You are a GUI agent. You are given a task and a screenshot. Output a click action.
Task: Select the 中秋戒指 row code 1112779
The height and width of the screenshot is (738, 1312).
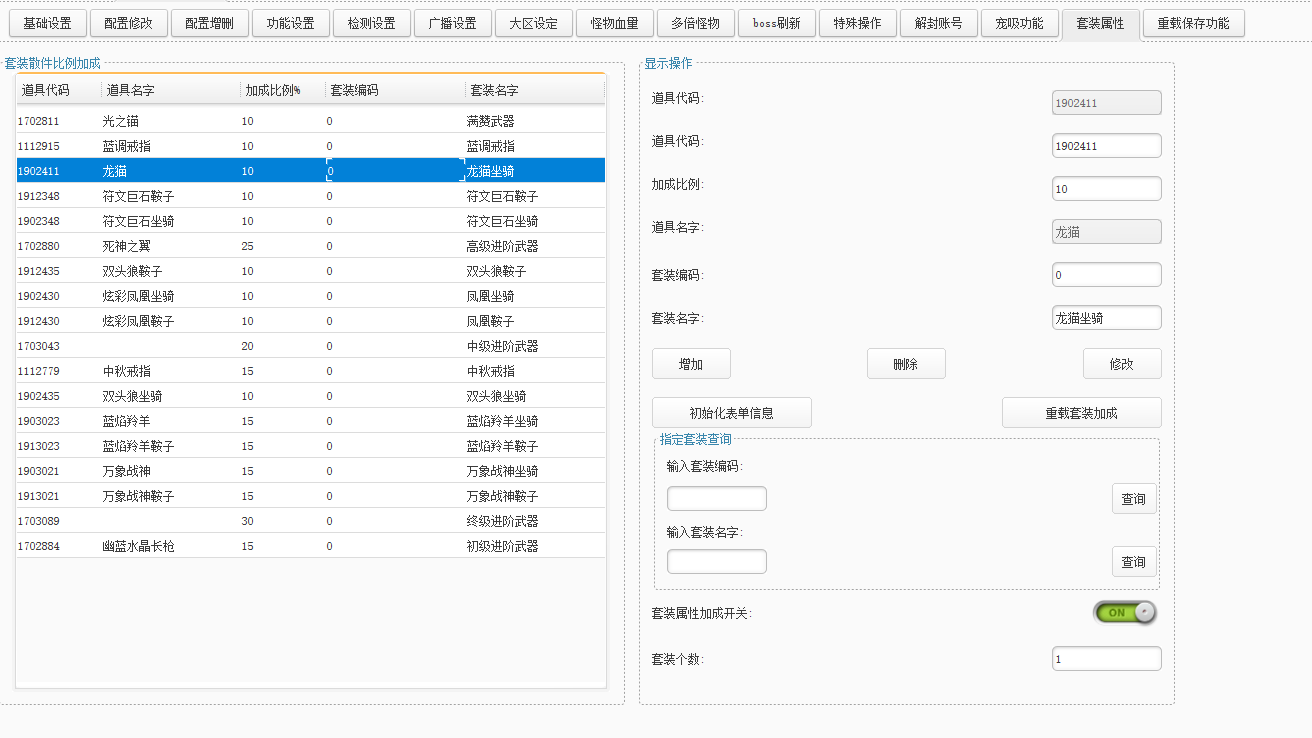click(x=311, y=371)
